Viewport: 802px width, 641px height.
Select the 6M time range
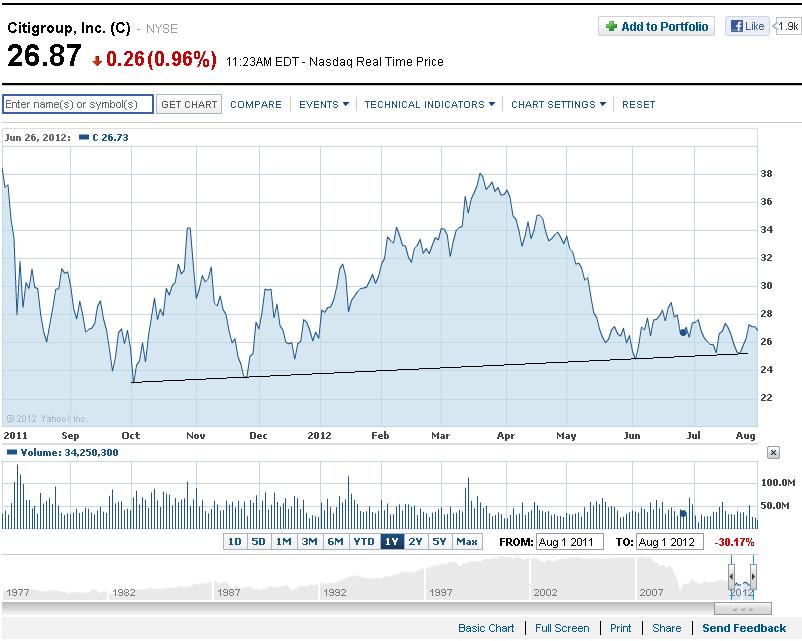pyautogui.click(x=336, y=541)
